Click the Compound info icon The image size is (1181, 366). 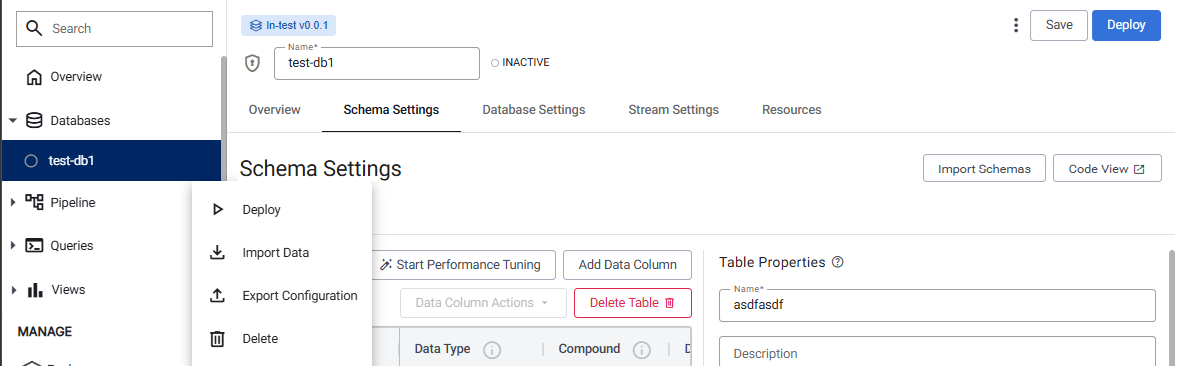(x=641, y=349)
